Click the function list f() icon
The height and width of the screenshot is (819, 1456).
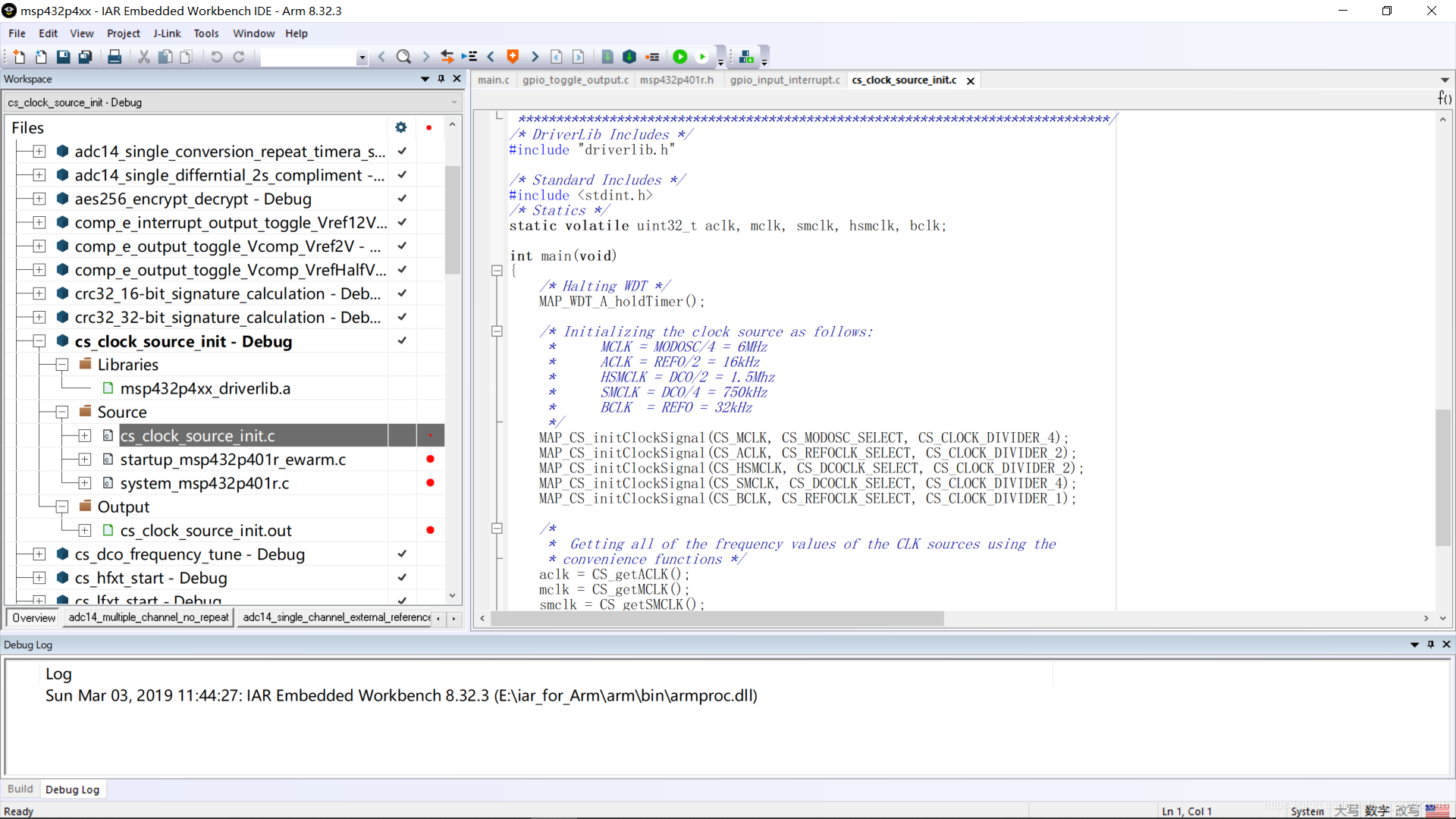click(1445, 98)
